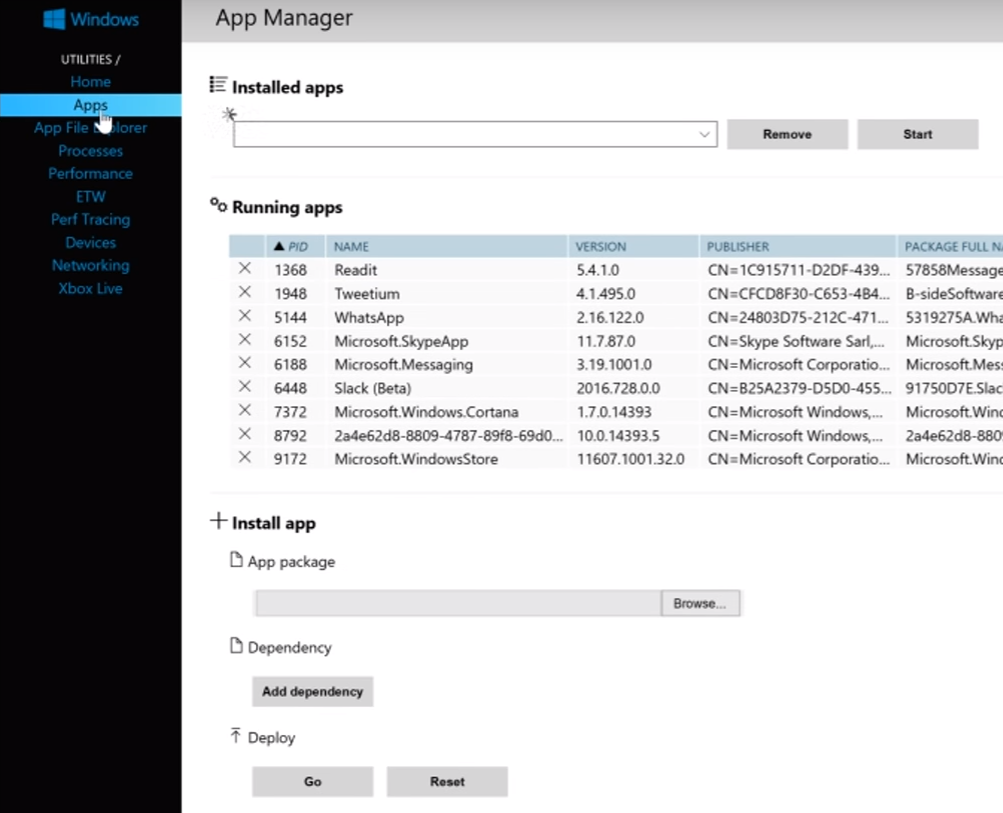This screenshot has width=1003, height=813.
Task: Terminate the Tweetium app via X icon
Action: click(244, 292)
